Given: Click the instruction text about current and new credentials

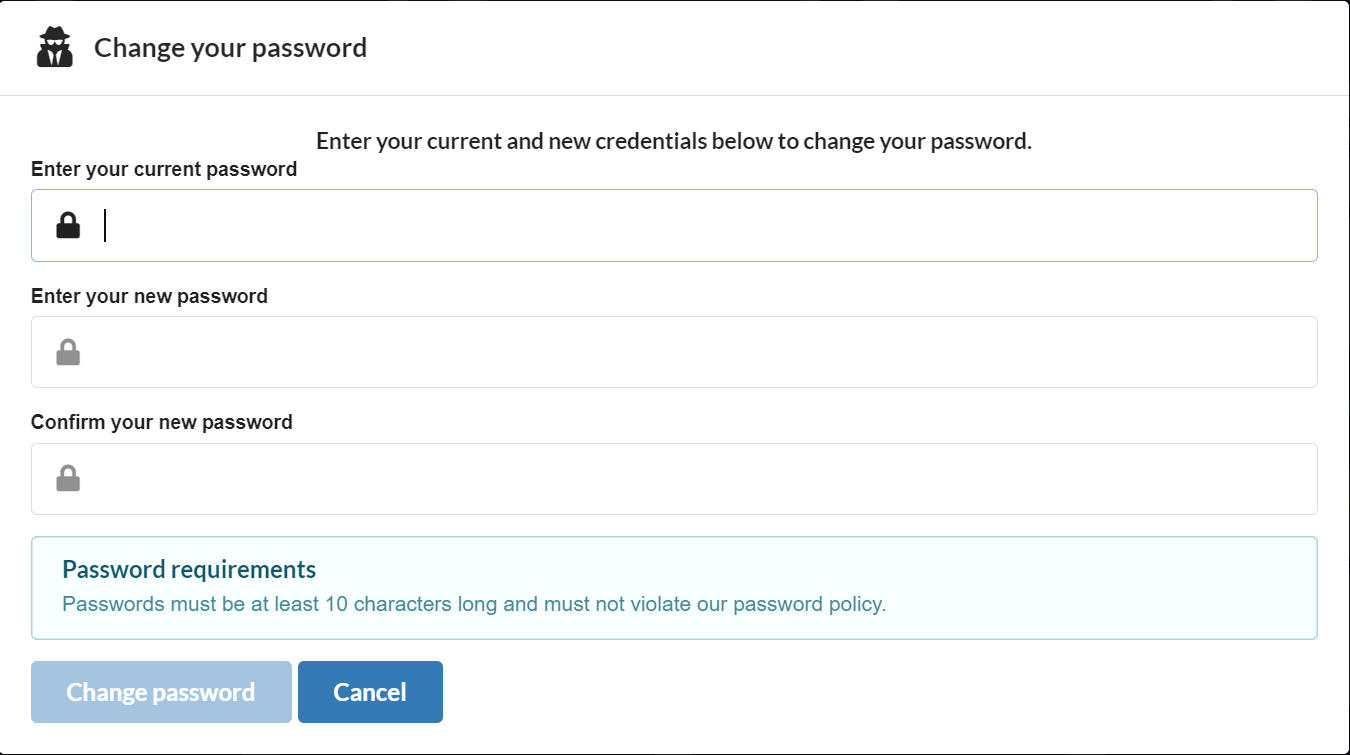Looking at the screenshot, I should (674, 141).
